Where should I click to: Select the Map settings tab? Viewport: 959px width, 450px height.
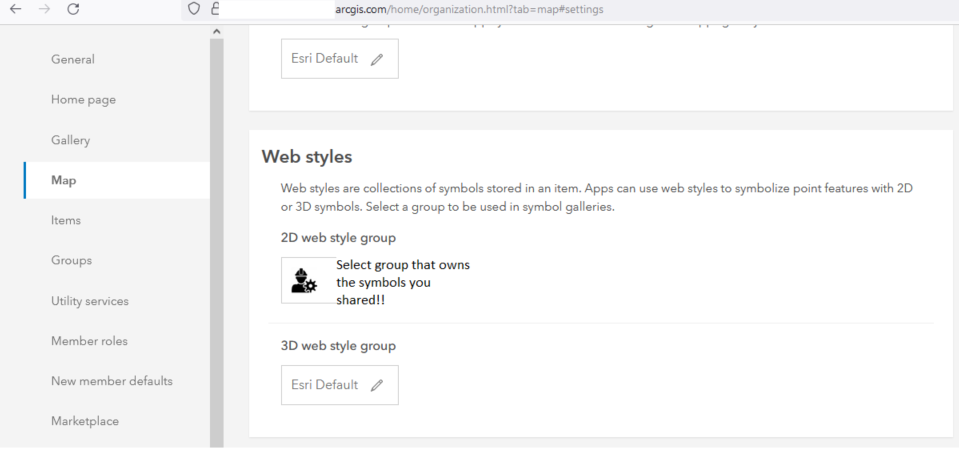[x=64, y=180]
